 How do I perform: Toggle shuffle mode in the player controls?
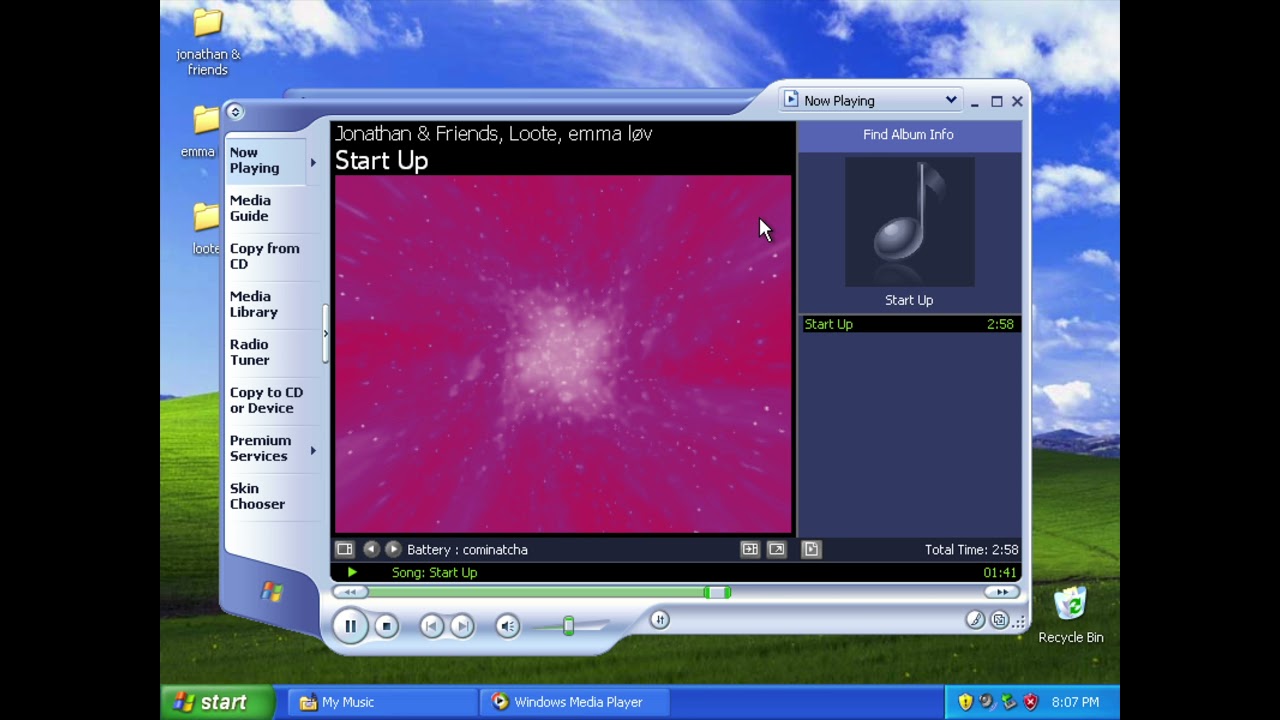click(659, 620)
